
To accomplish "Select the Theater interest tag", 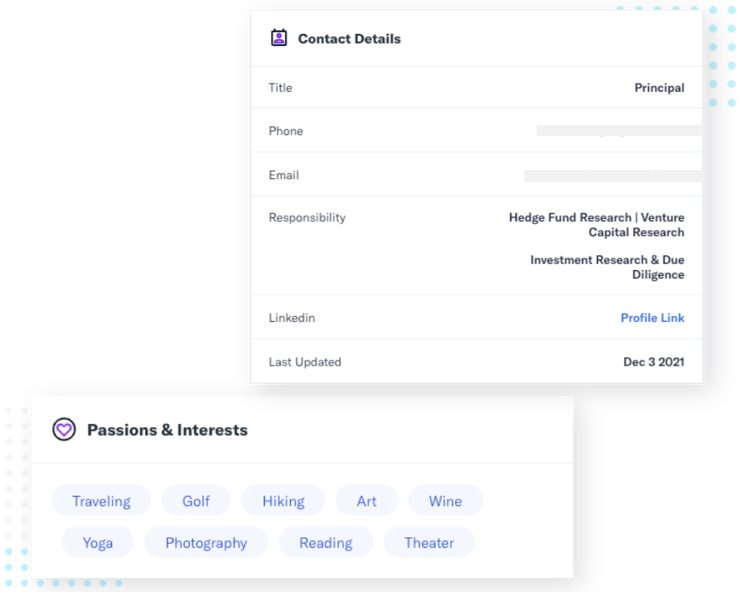I will coord(429,542).
